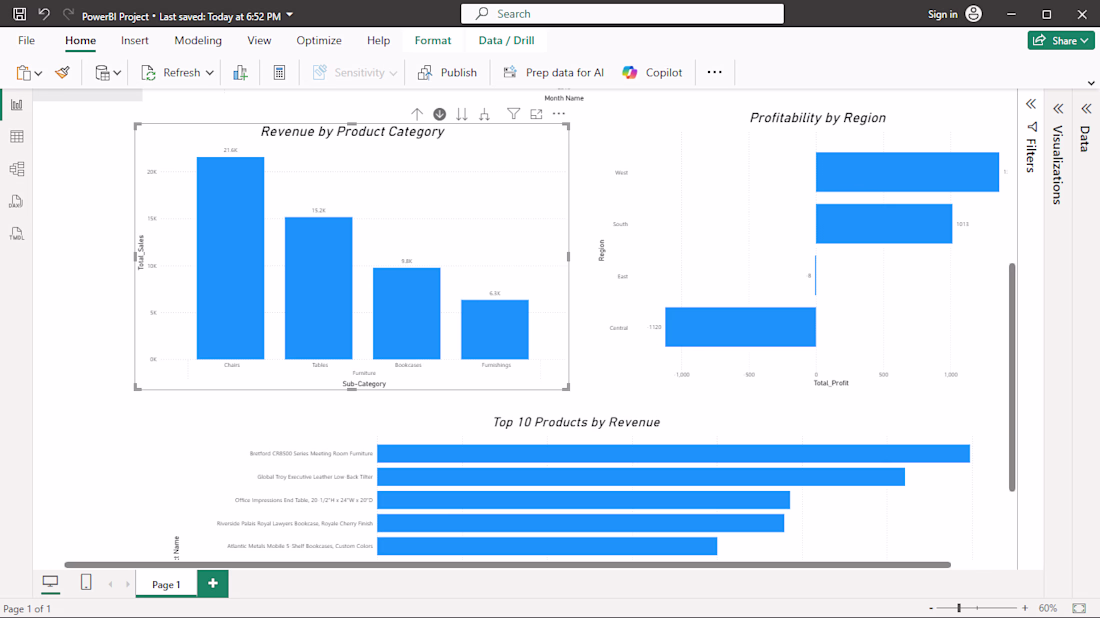Image resolution: width=1100 pixels, height=618 pixels.
Task: Open the title bar file name dropdown
Action: [x=290, y=15]
